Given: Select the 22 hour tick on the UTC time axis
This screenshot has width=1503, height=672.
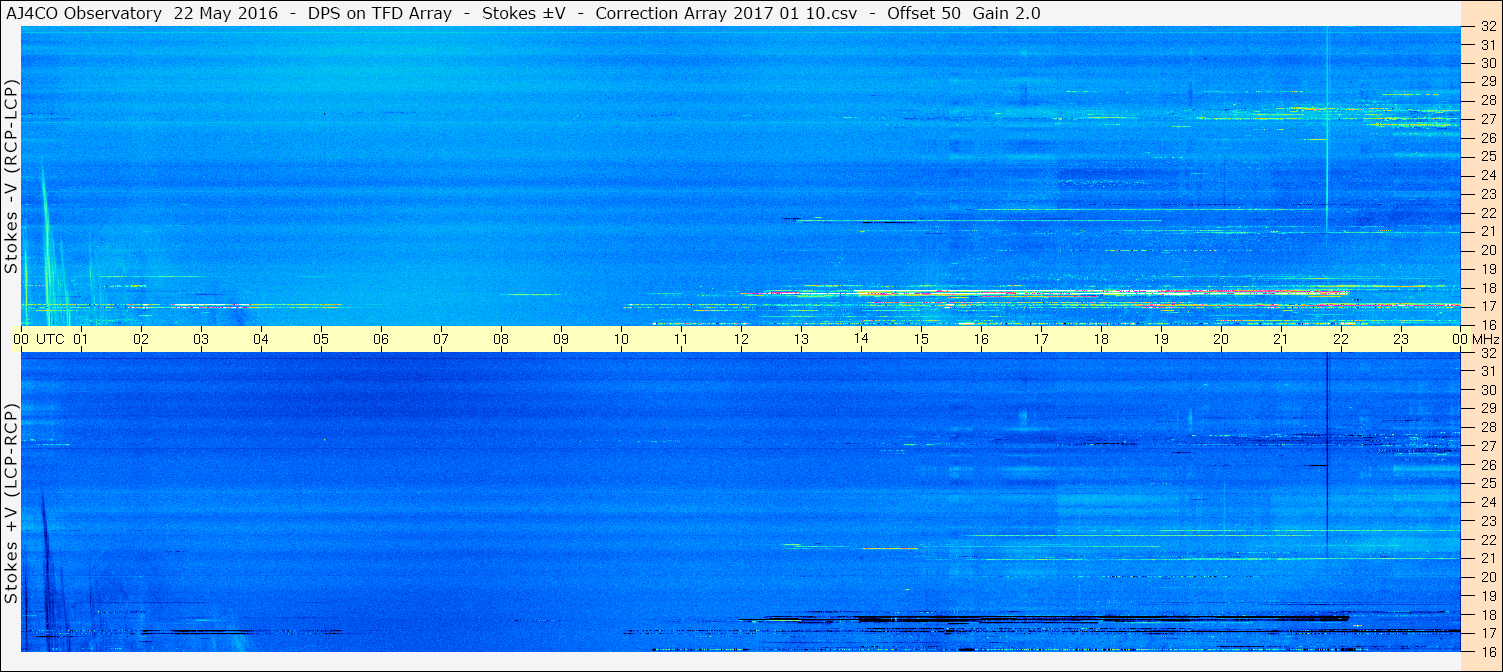Looking at the screenshot, I should click(x=1341, y=339).
